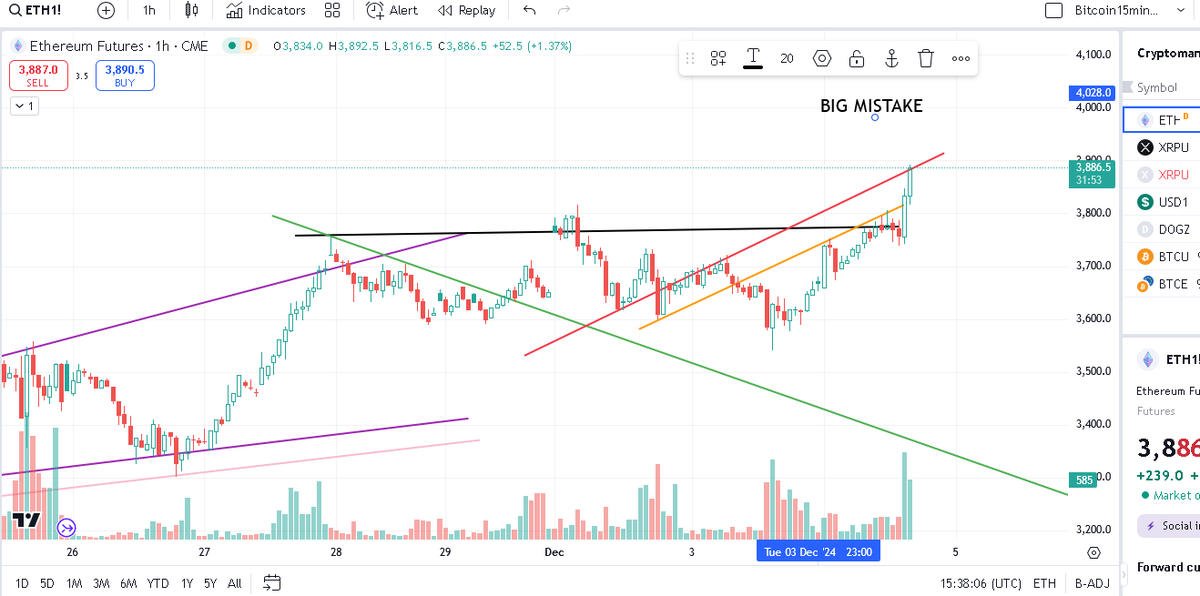
Task: Toggle the lock on selected drawing
Action: [857, 58]
